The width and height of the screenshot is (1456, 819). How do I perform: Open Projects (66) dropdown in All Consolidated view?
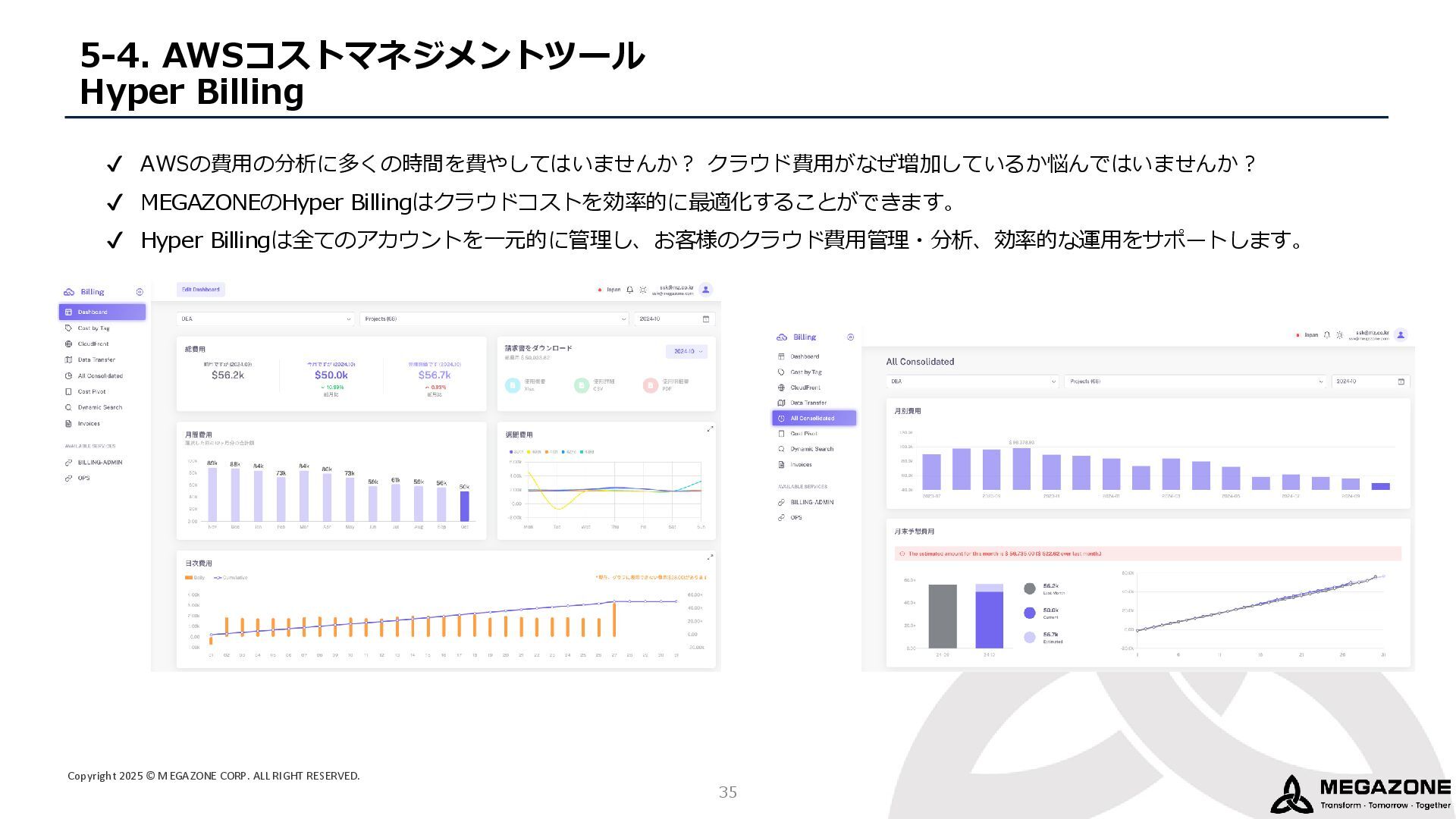1195,381
